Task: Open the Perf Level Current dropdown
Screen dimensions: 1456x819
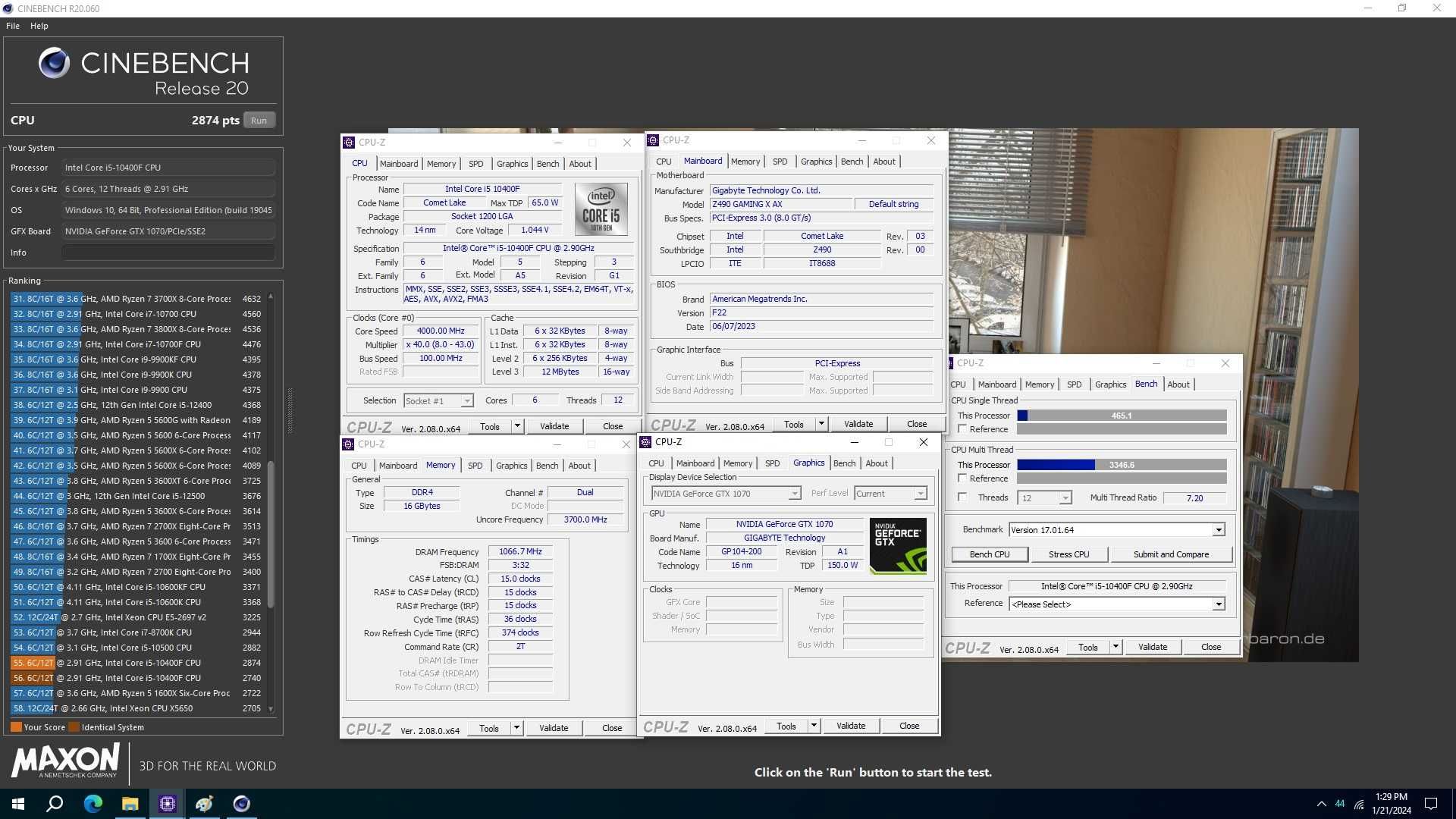Action: [890, 494]
